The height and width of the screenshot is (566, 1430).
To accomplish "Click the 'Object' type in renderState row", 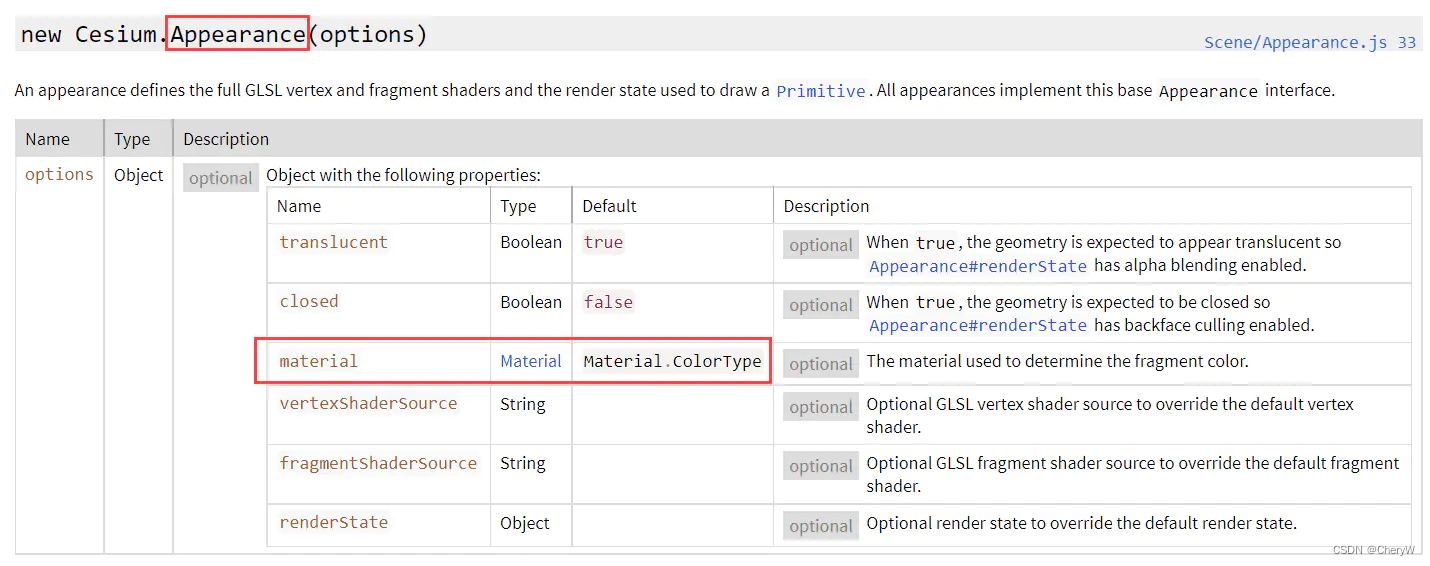I will (x=525, y=523).
